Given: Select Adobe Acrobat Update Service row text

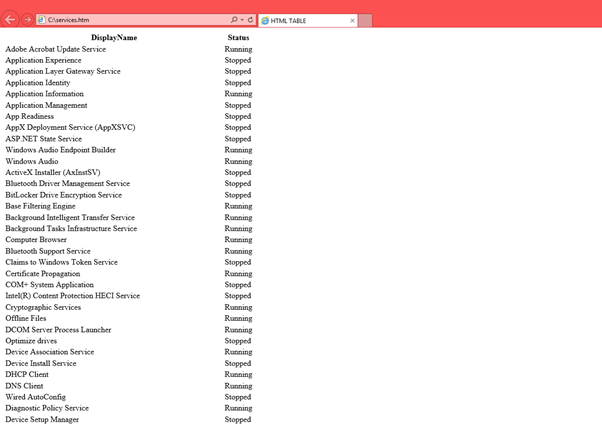Looking at the screenshot, I should pyautogui.click(x=56, y=49).
